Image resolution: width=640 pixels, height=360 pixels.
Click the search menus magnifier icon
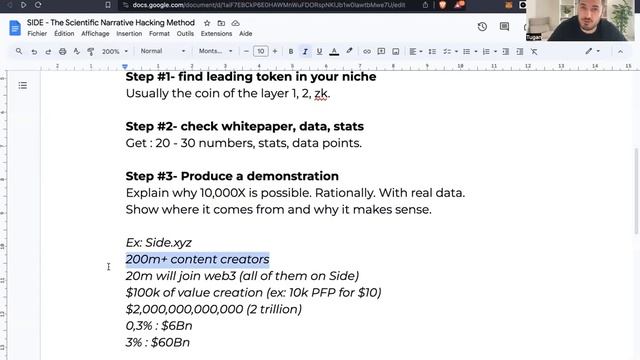[x=19, y=51]
